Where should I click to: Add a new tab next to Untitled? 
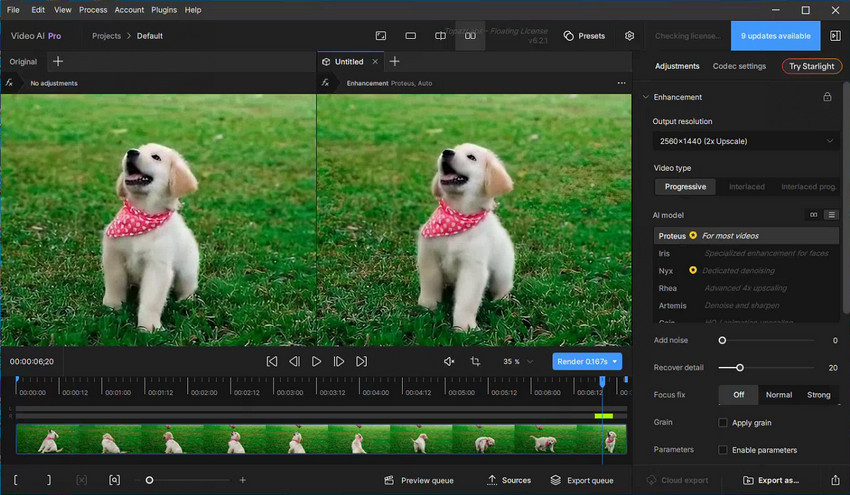395,61
